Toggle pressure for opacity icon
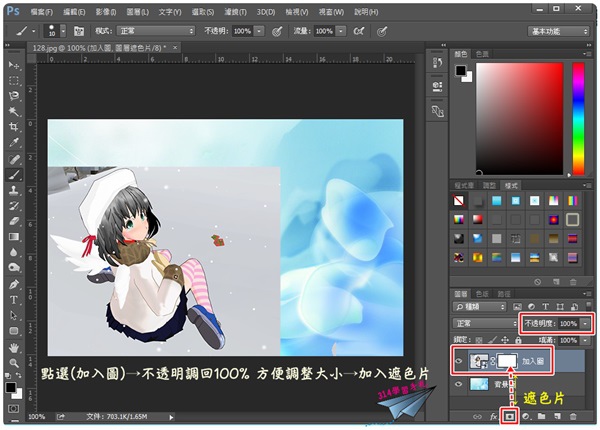600x430 pixels. click(x=277, y=31)
